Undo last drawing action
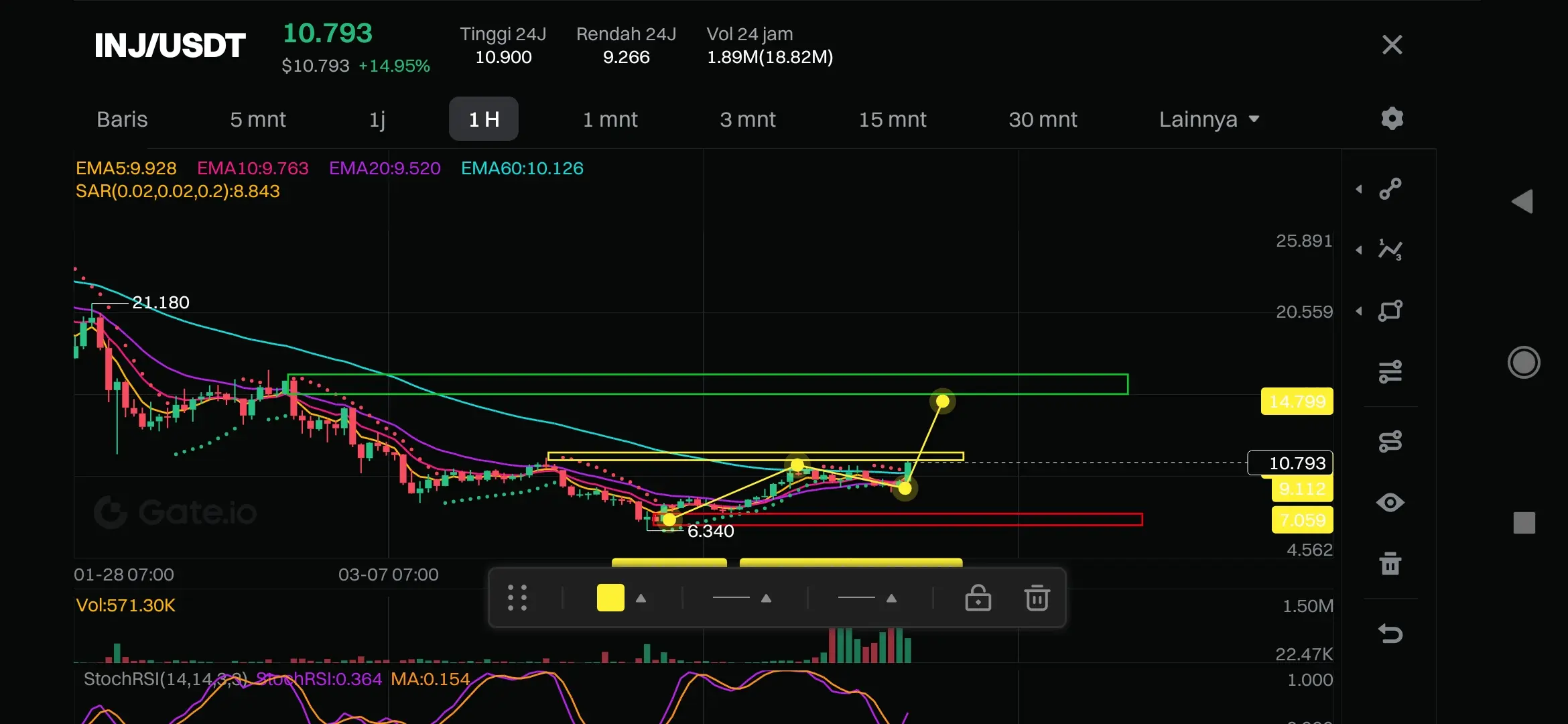 1390,633
